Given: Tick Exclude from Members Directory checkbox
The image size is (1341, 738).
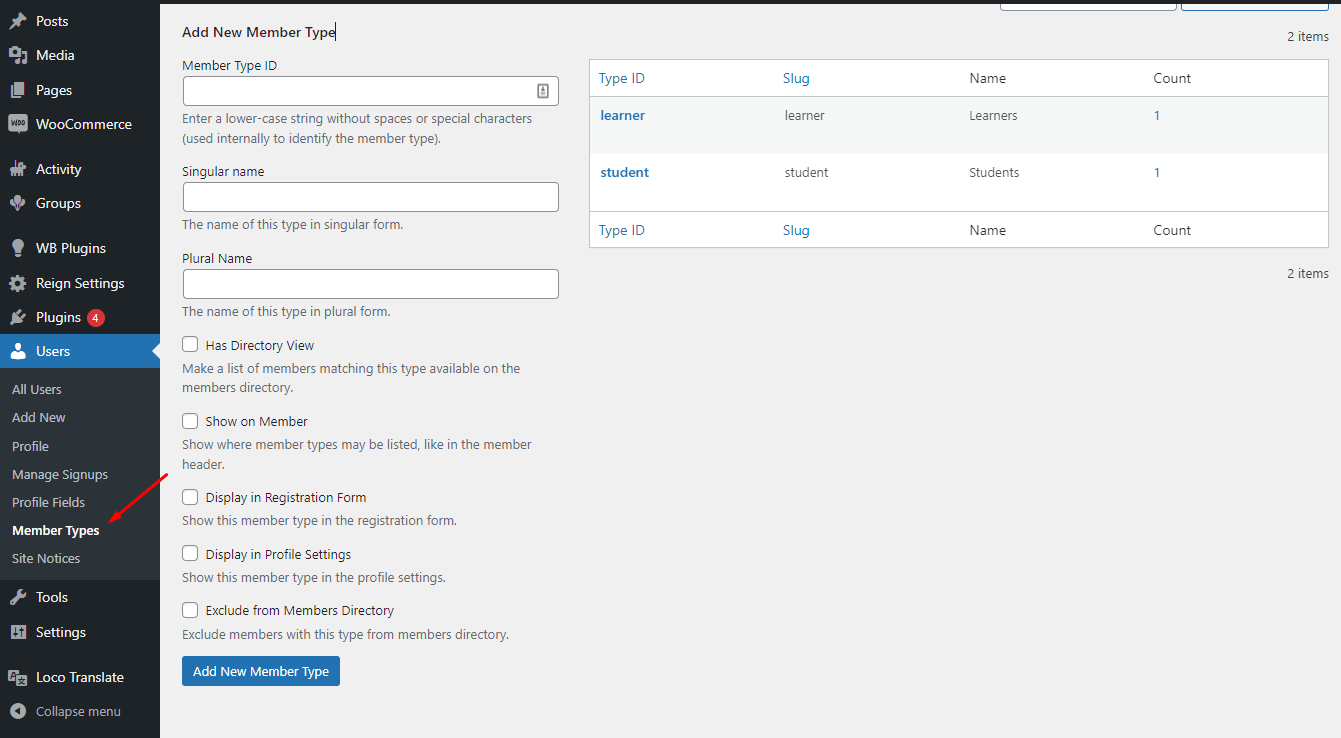Looking at the screenshot, I should (190, 610).
